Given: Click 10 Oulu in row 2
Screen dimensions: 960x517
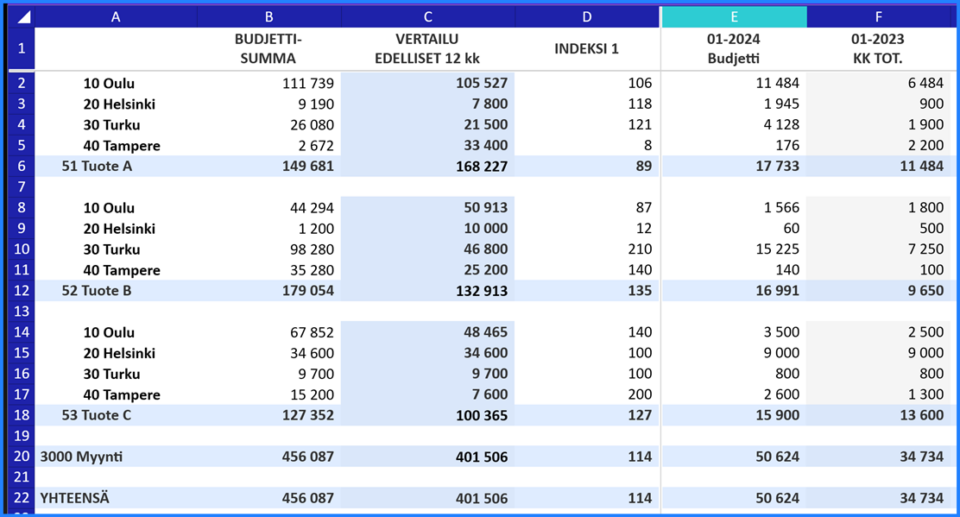Looking at the screenshot, I should 116,83.
